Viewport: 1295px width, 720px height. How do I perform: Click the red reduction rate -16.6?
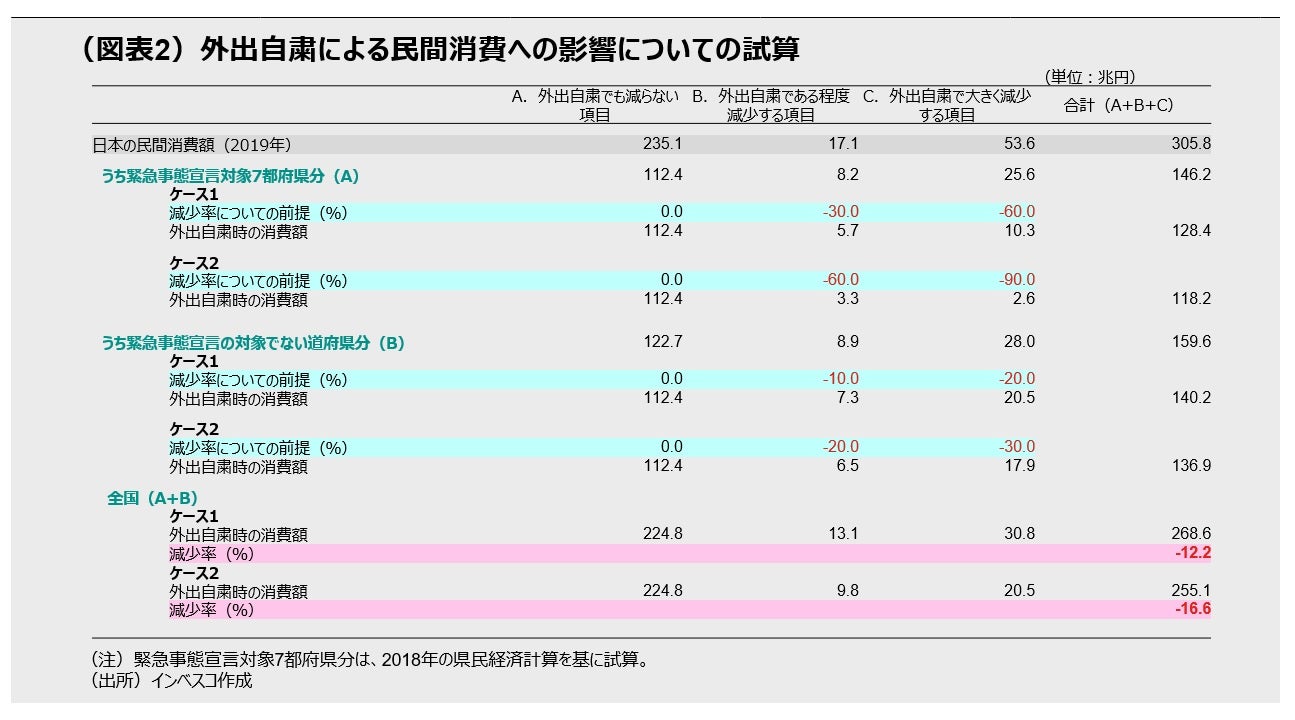(x=1194, y=609)
